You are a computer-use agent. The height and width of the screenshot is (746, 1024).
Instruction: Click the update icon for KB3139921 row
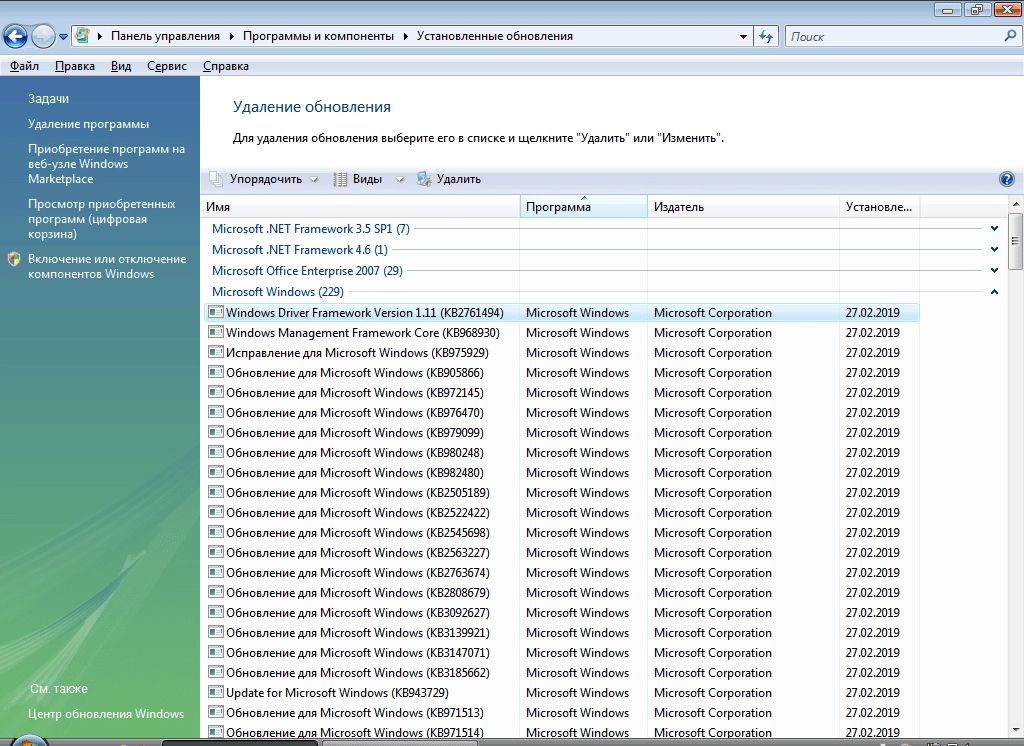216,632
